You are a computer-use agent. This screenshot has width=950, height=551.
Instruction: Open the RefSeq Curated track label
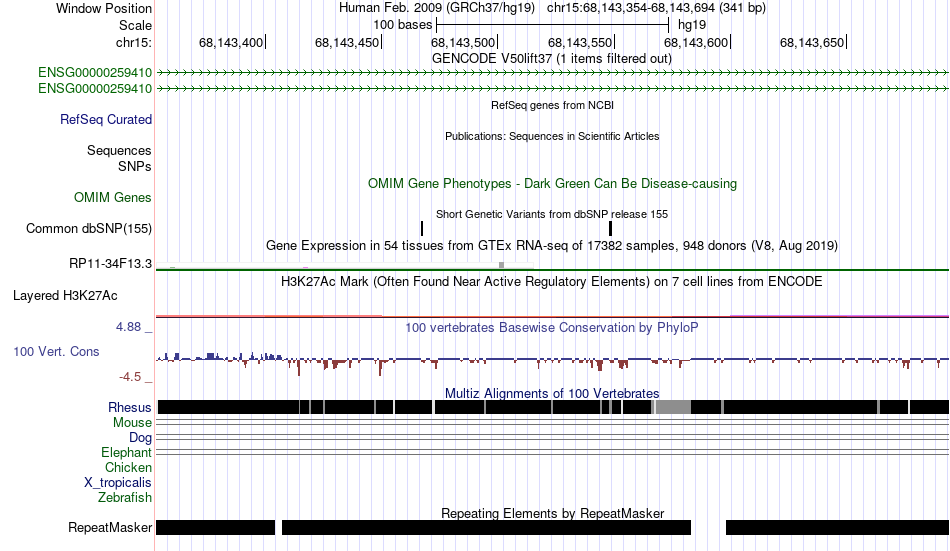pyautogui.click(x=105, y=119)
